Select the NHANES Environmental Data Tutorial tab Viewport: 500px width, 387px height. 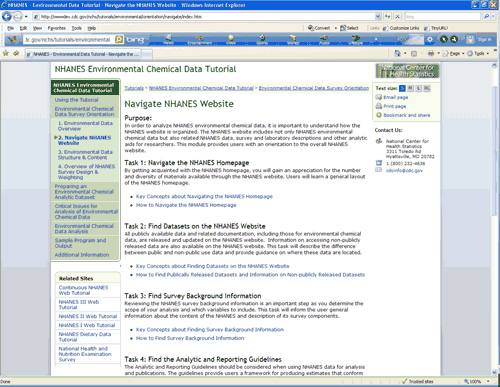coord(83,54)
